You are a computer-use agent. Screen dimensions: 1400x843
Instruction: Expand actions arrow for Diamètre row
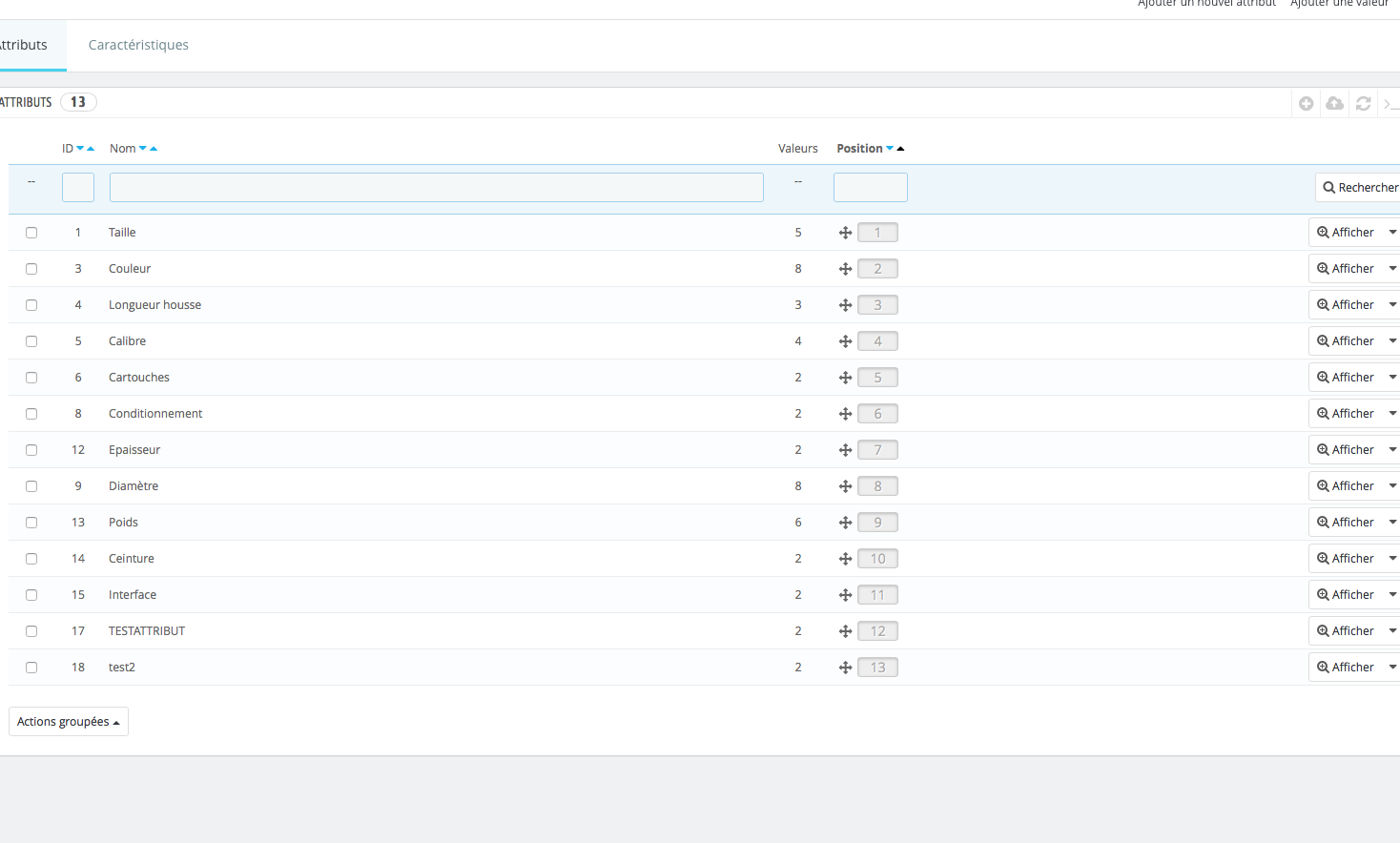1392,486
